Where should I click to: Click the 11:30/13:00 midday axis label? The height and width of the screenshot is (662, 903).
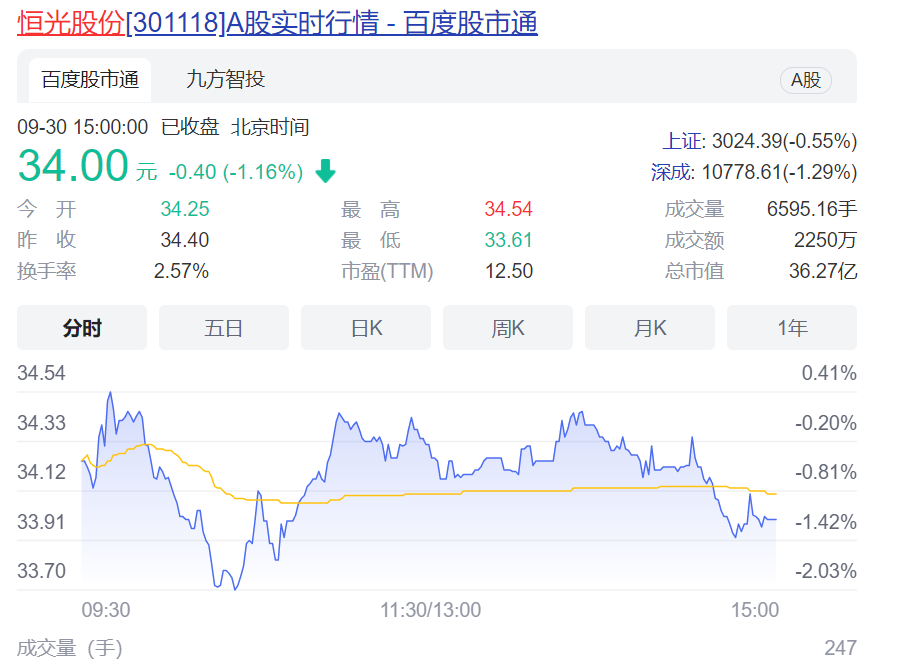431,610
